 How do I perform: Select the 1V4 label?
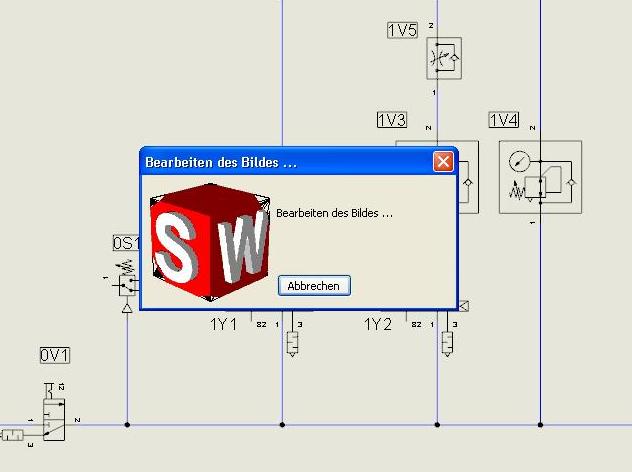[x=504, y=120]
